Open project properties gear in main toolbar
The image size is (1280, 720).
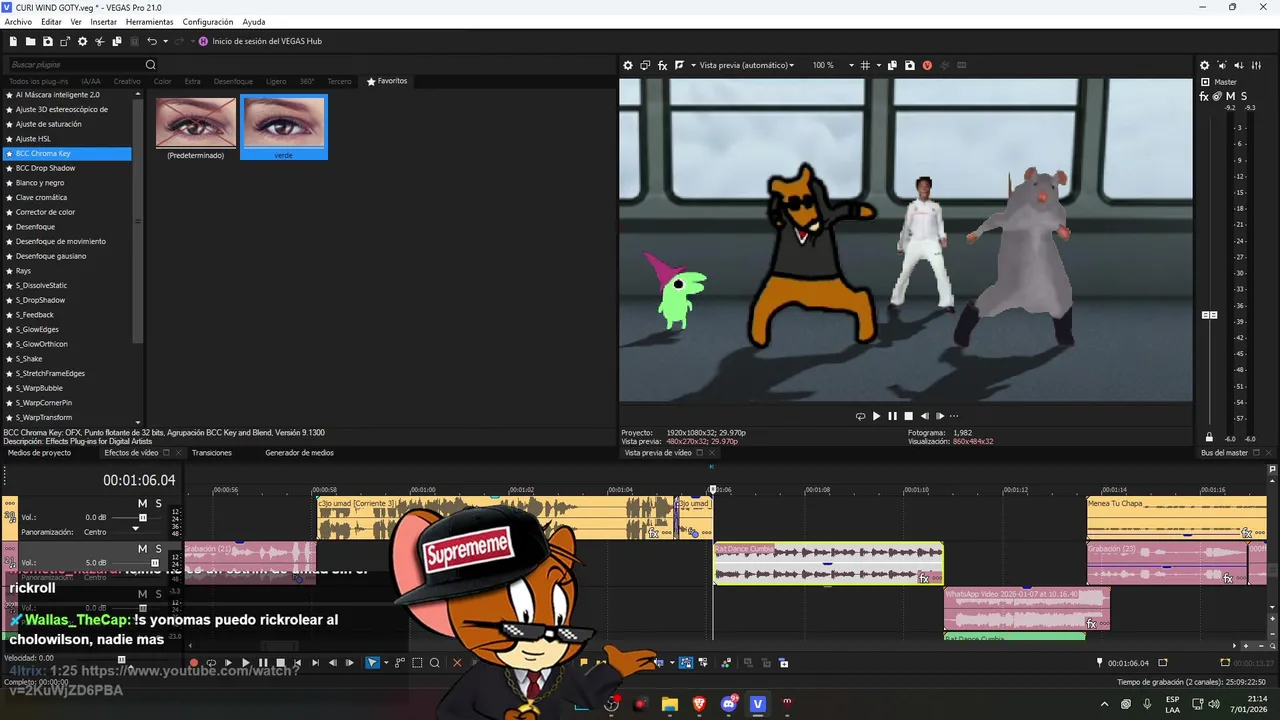(x=82, y=41)
